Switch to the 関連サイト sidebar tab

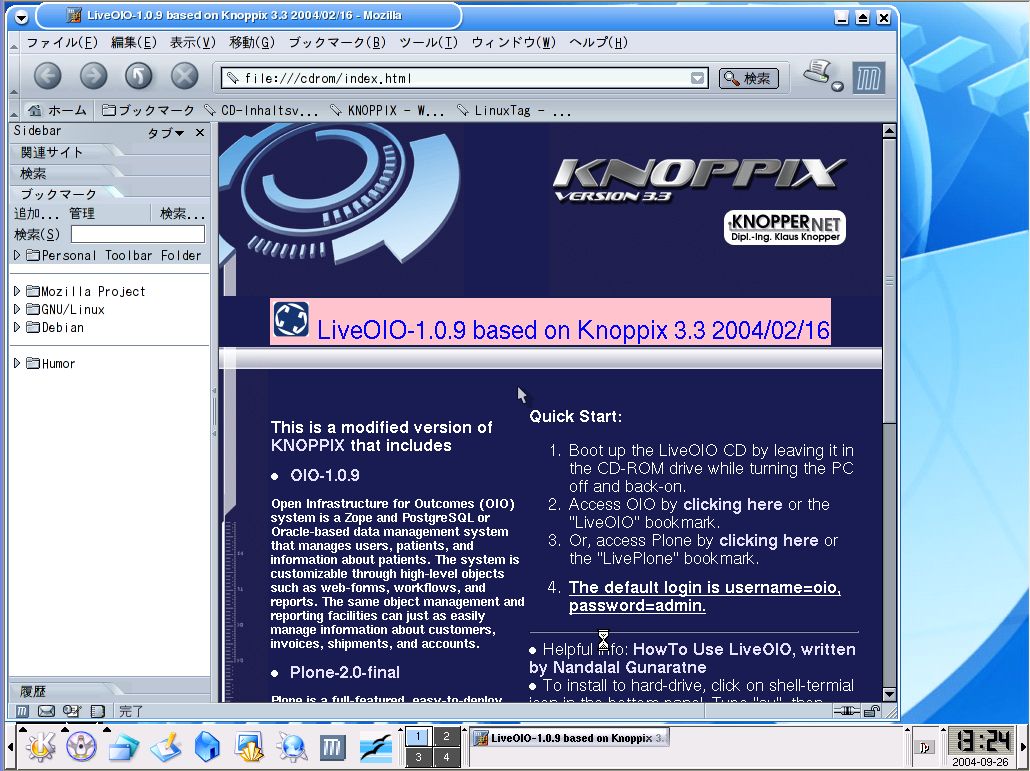coord(51,152)
